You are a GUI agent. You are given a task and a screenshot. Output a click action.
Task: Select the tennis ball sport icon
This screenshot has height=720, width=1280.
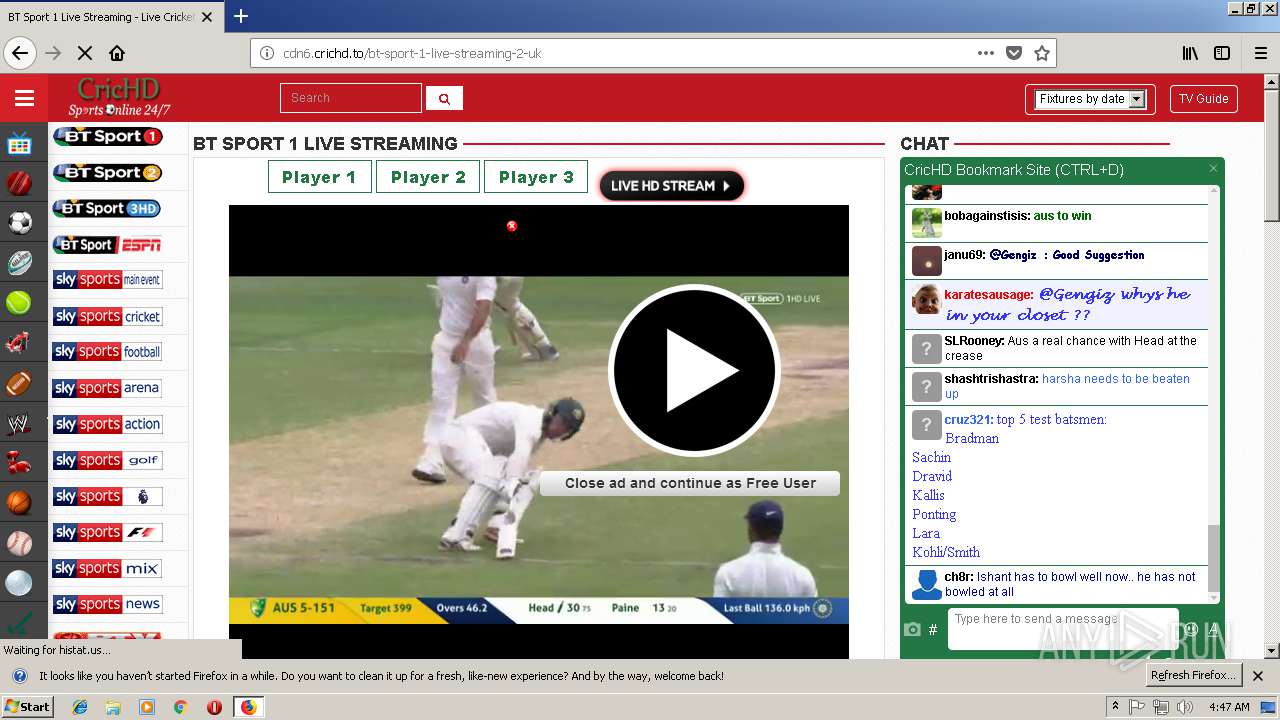click(x=19, y=302)
